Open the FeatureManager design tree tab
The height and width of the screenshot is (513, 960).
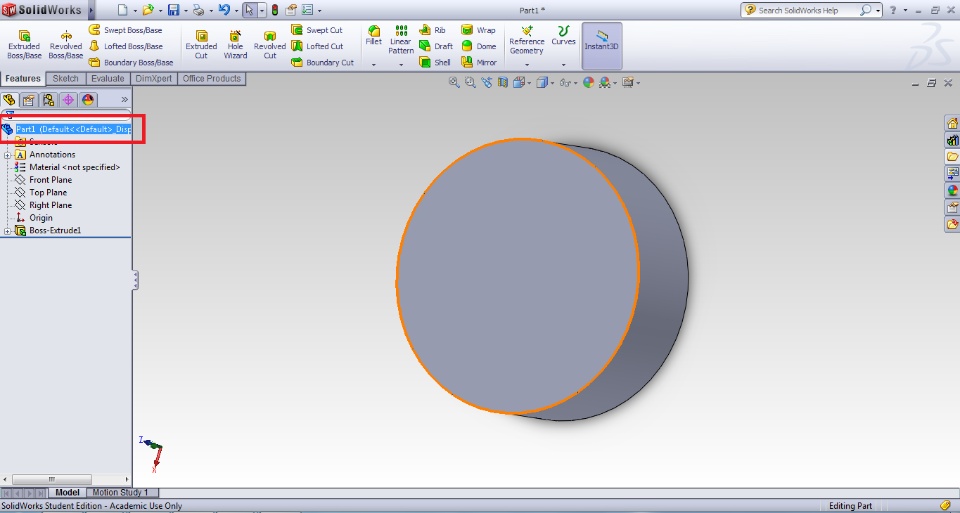9,100
